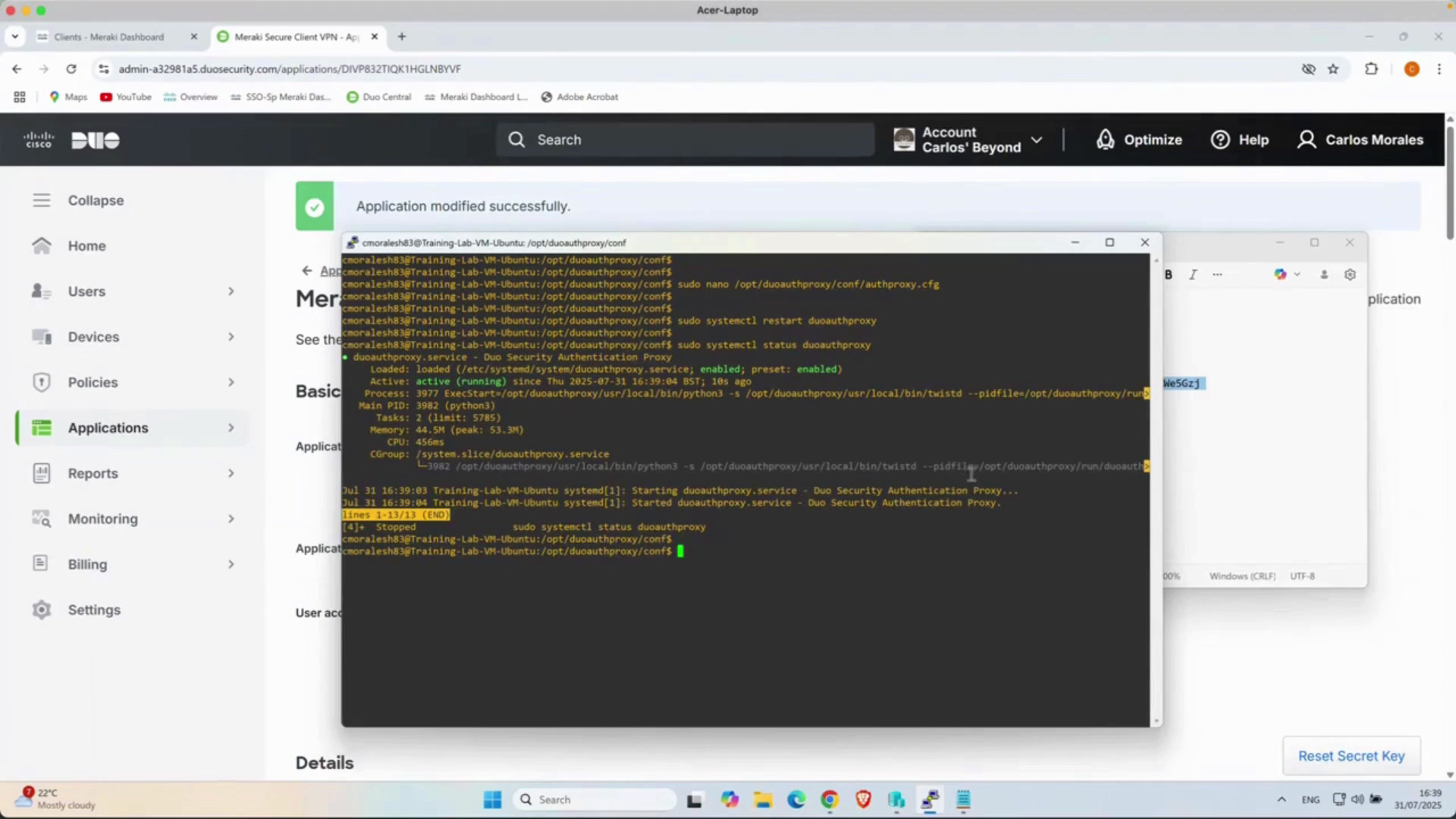The image size is (1456, 819).
Task: Expand the Devices sidebar section
Action: (x=231, y=337)
